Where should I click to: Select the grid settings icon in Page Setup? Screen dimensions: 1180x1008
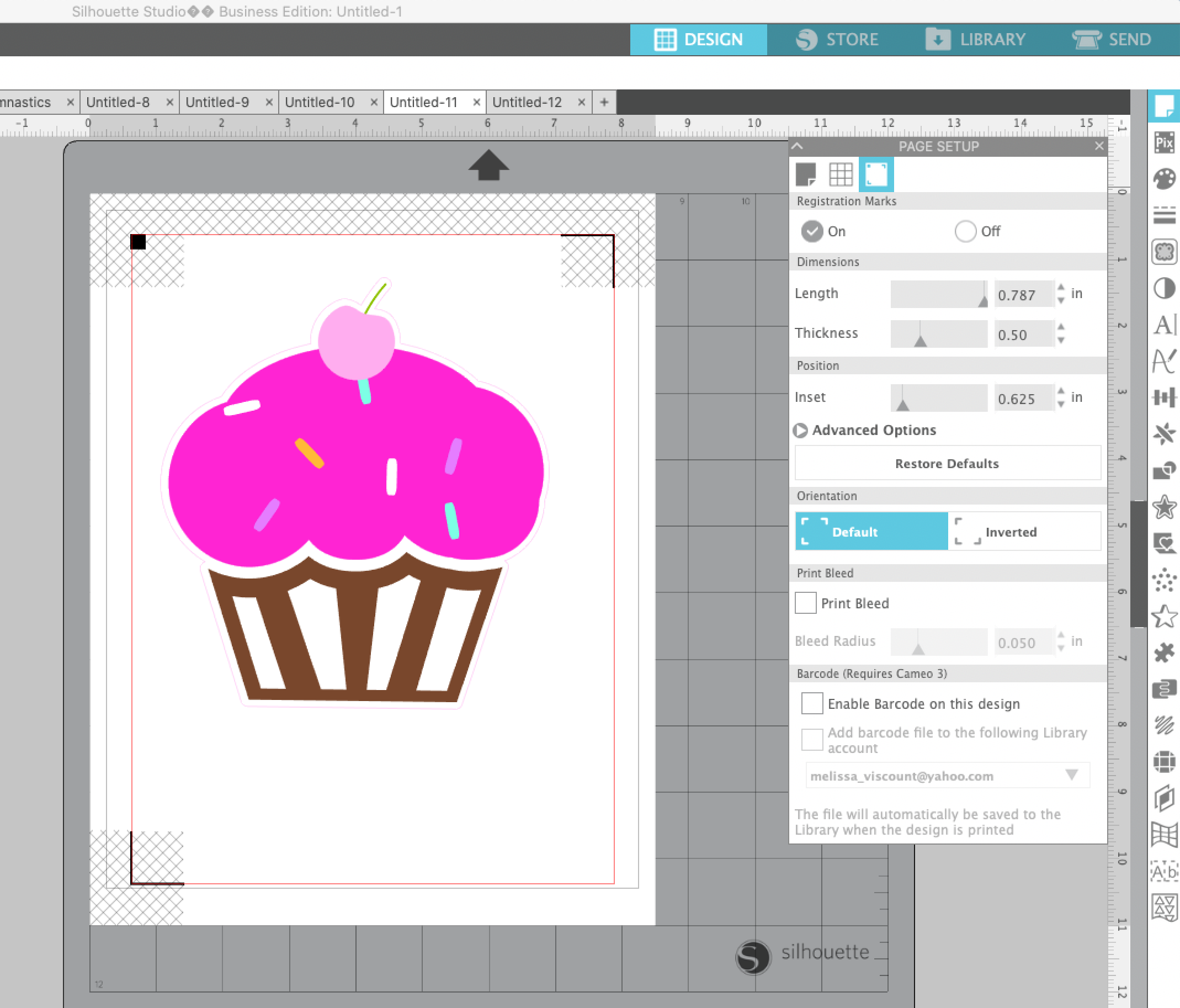click(841, 174)
